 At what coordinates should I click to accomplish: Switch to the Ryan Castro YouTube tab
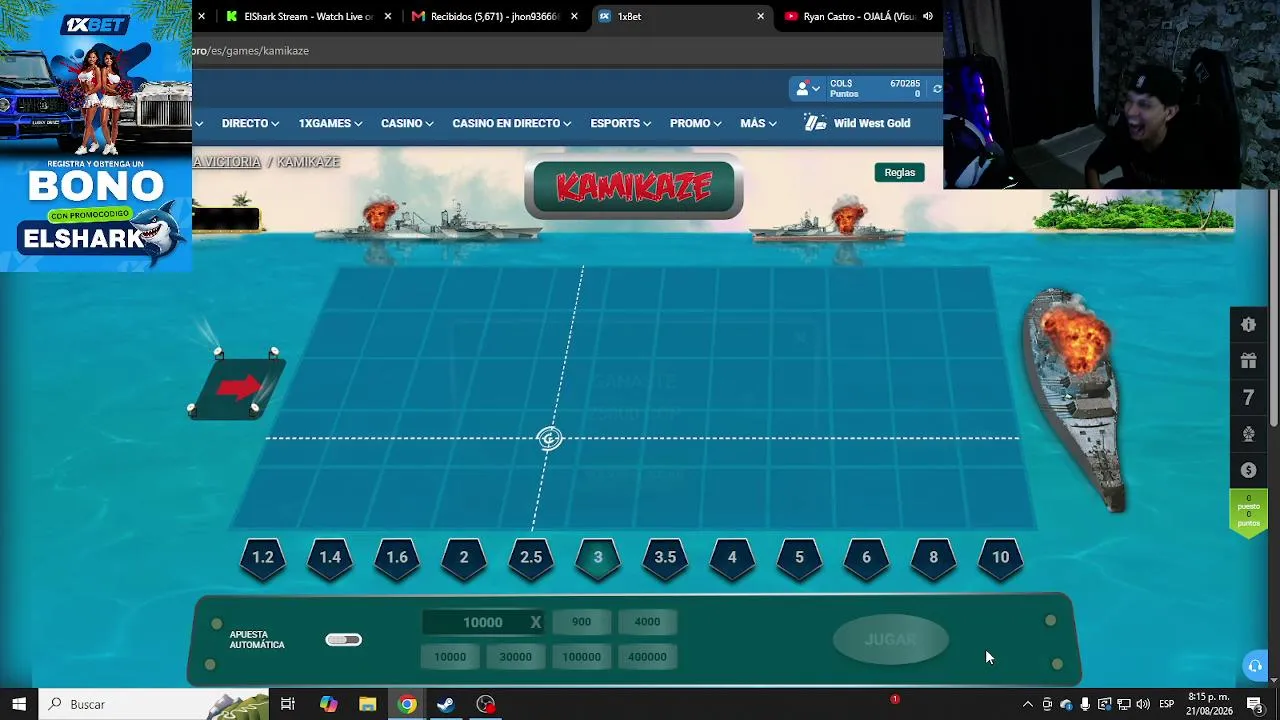(859, 16)
